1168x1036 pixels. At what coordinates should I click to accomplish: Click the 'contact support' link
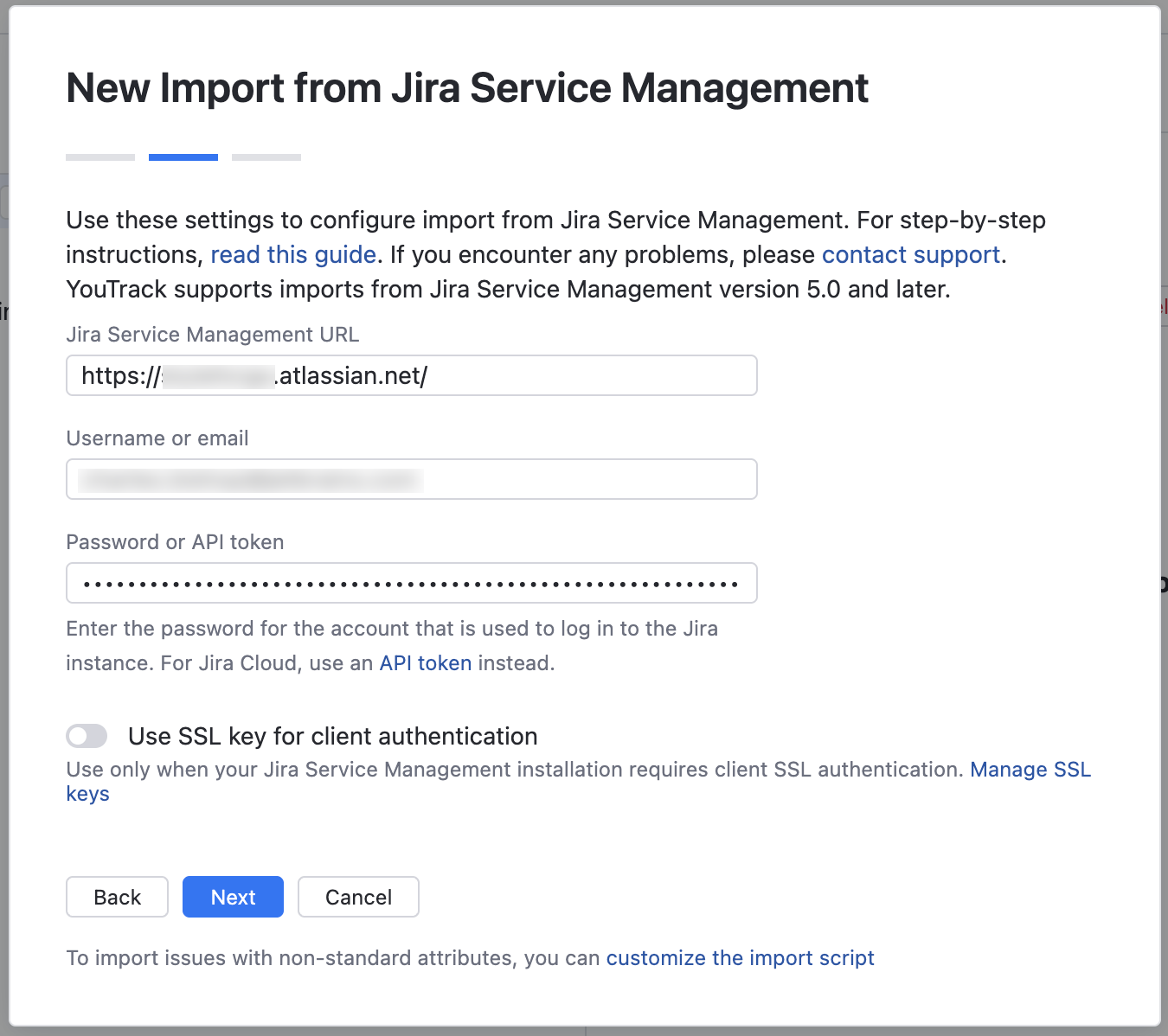[x=910, y=254]
